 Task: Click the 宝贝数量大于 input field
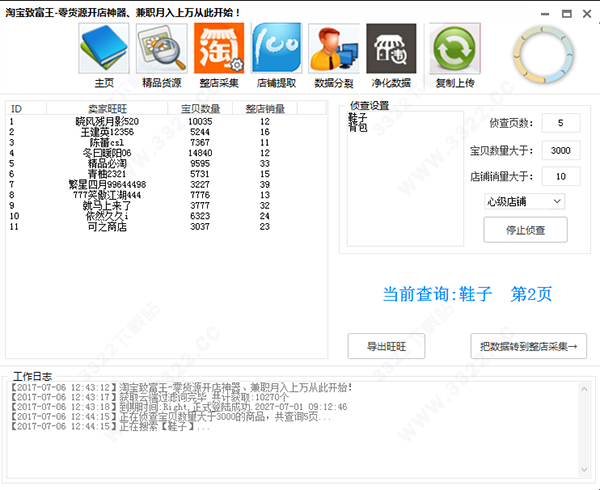(x=561, y=150)
